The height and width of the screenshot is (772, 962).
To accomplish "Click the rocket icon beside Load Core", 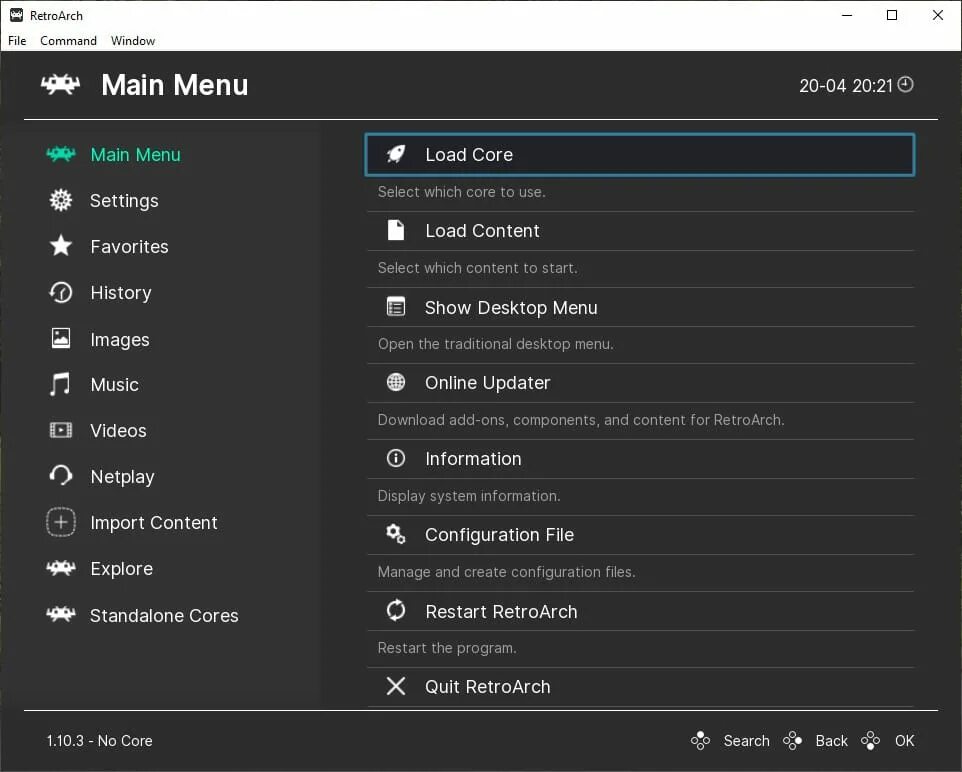I will pos(396,154).
